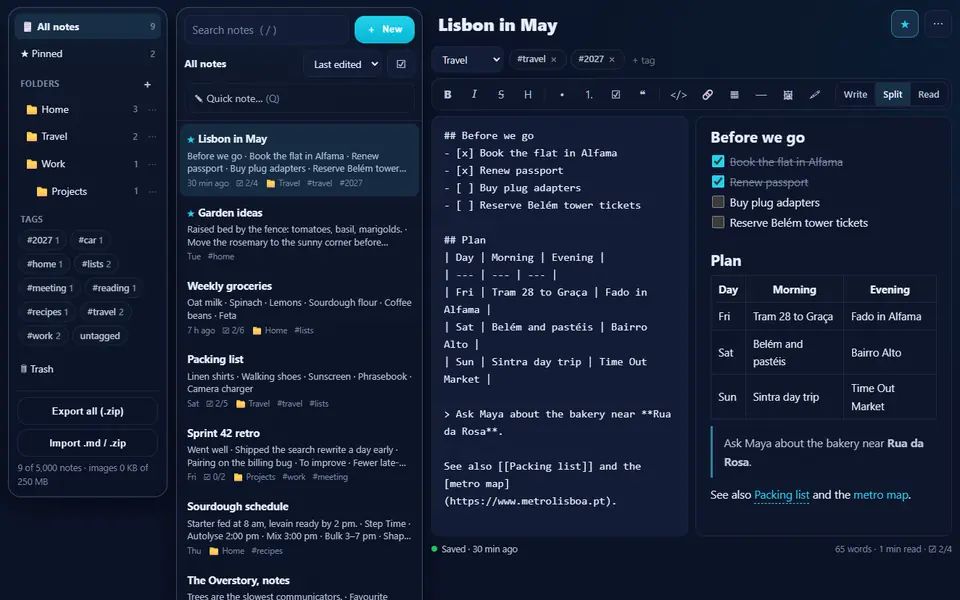Apply strikethrough formatting from the toolbar
960x600 pixels.
click(x=501, y=94)
